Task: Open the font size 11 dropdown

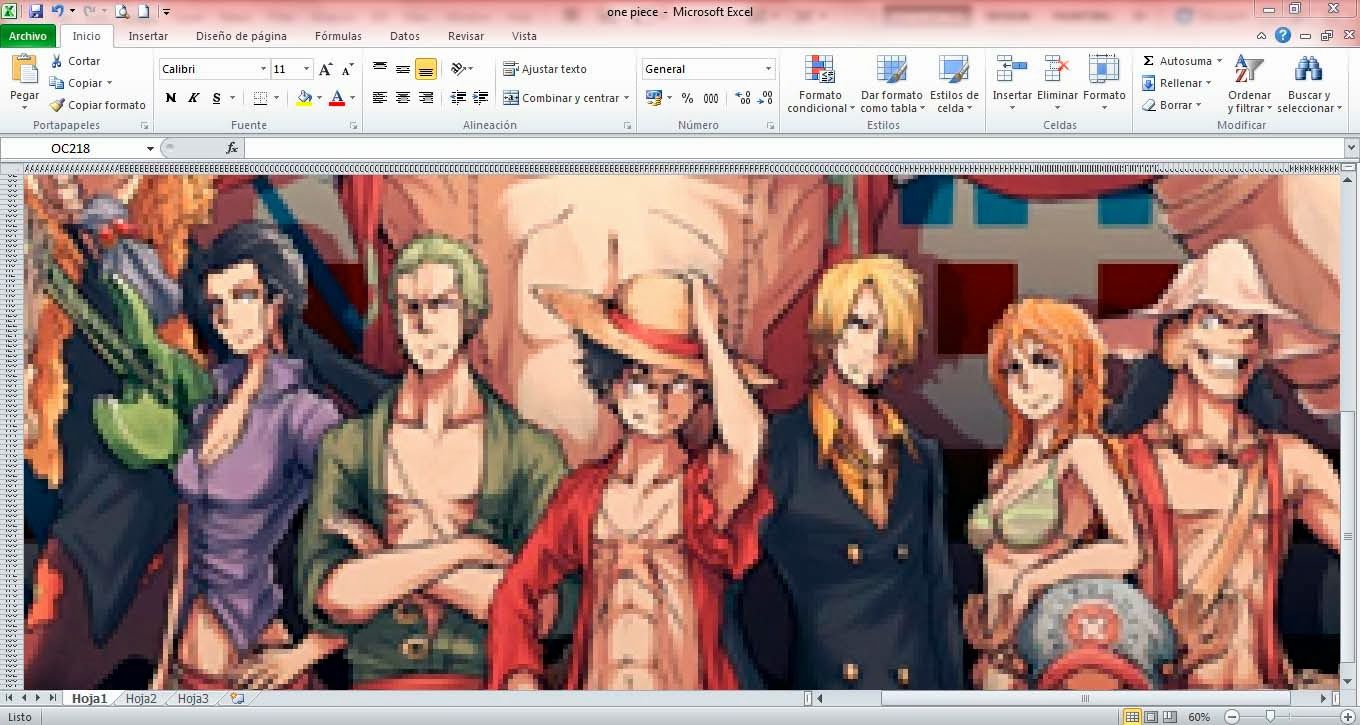Action: tap(306, 69)
